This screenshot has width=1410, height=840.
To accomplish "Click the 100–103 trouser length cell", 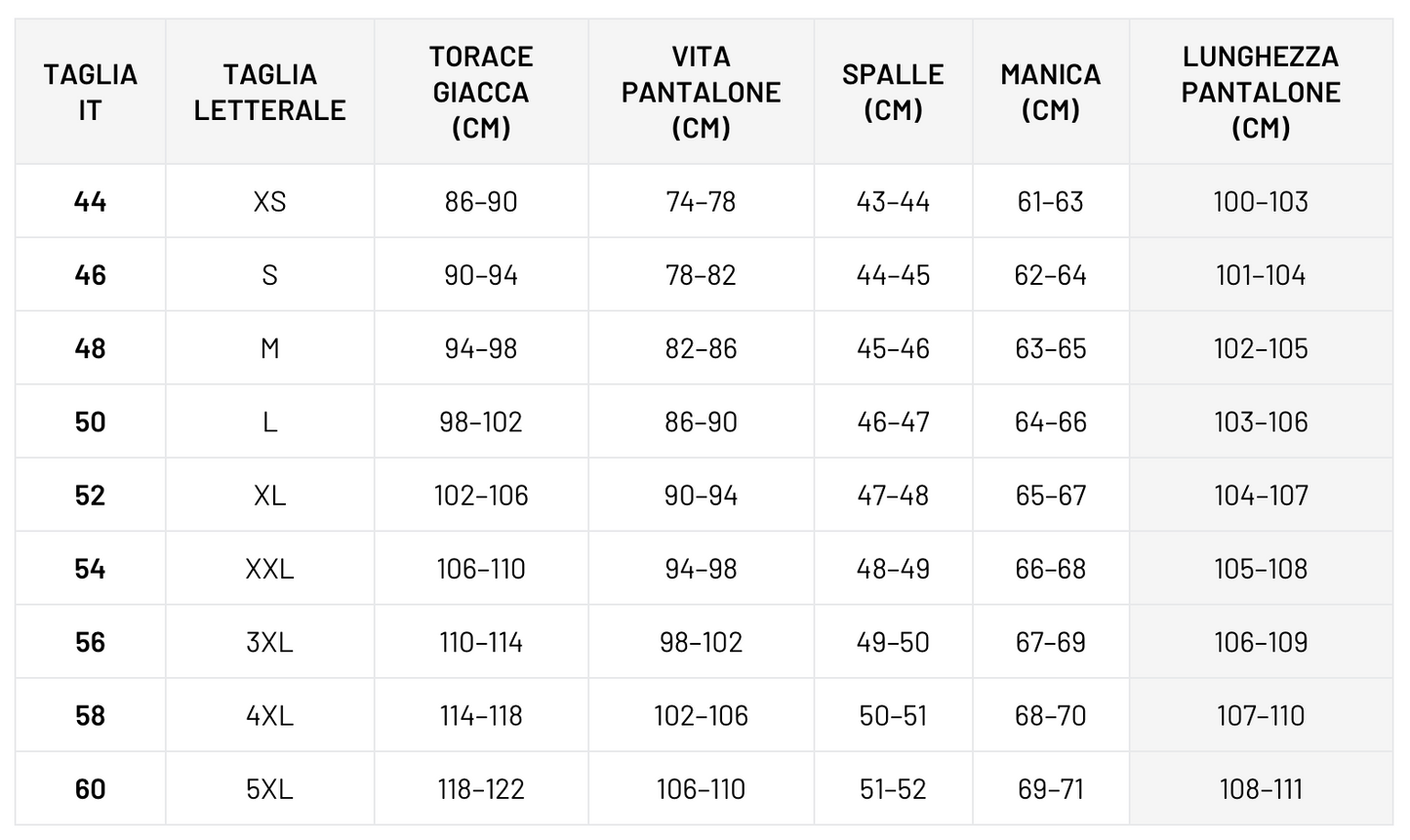I will tap(1260, 201).
